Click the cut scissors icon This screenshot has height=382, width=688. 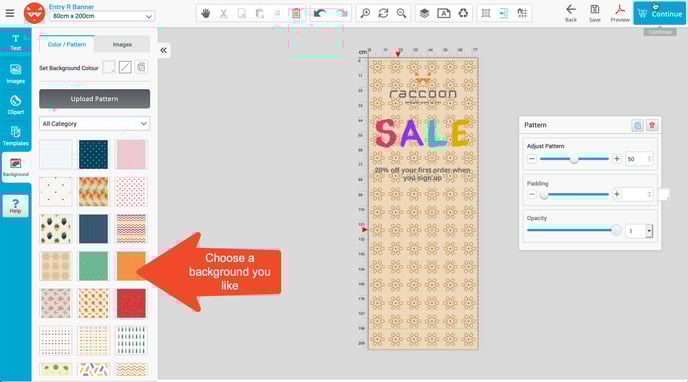click(x=223, y=14)
